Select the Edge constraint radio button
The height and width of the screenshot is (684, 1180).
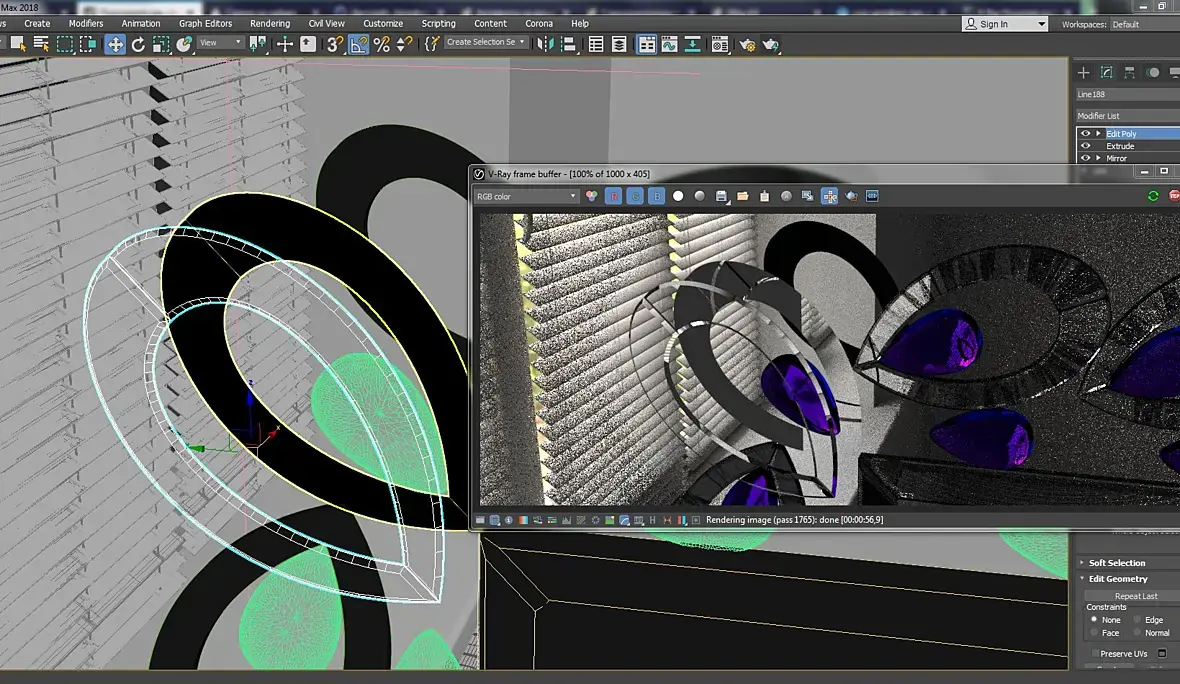[1138, 620]
